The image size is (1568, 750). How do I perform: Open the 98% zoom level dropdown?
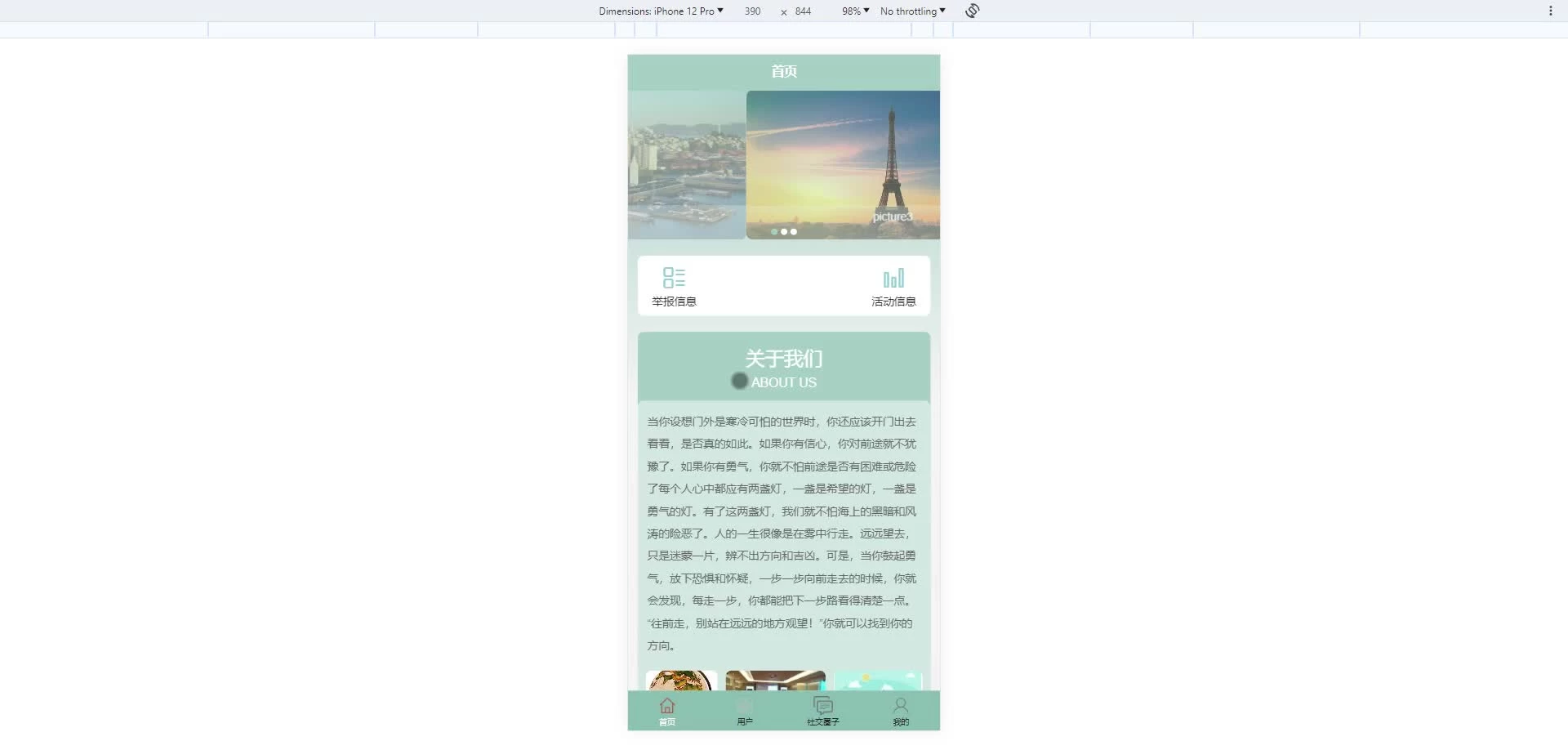pyautogui.click(x=855, y=11)
